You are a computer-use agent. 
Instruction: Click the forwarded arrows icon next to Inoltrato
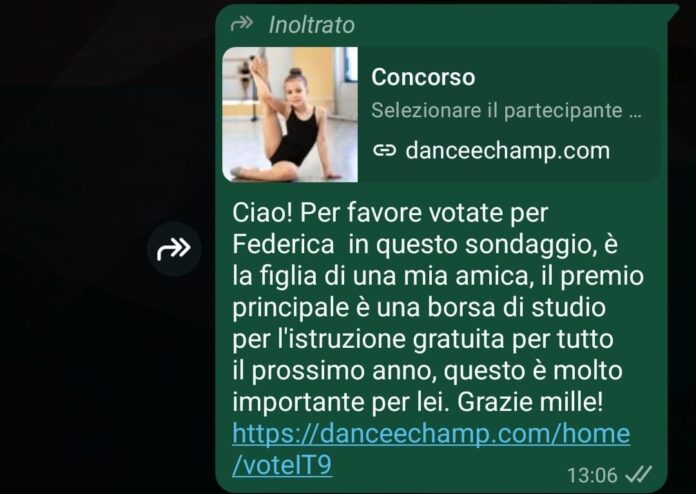pyautogui.click(x=242, y=24)
